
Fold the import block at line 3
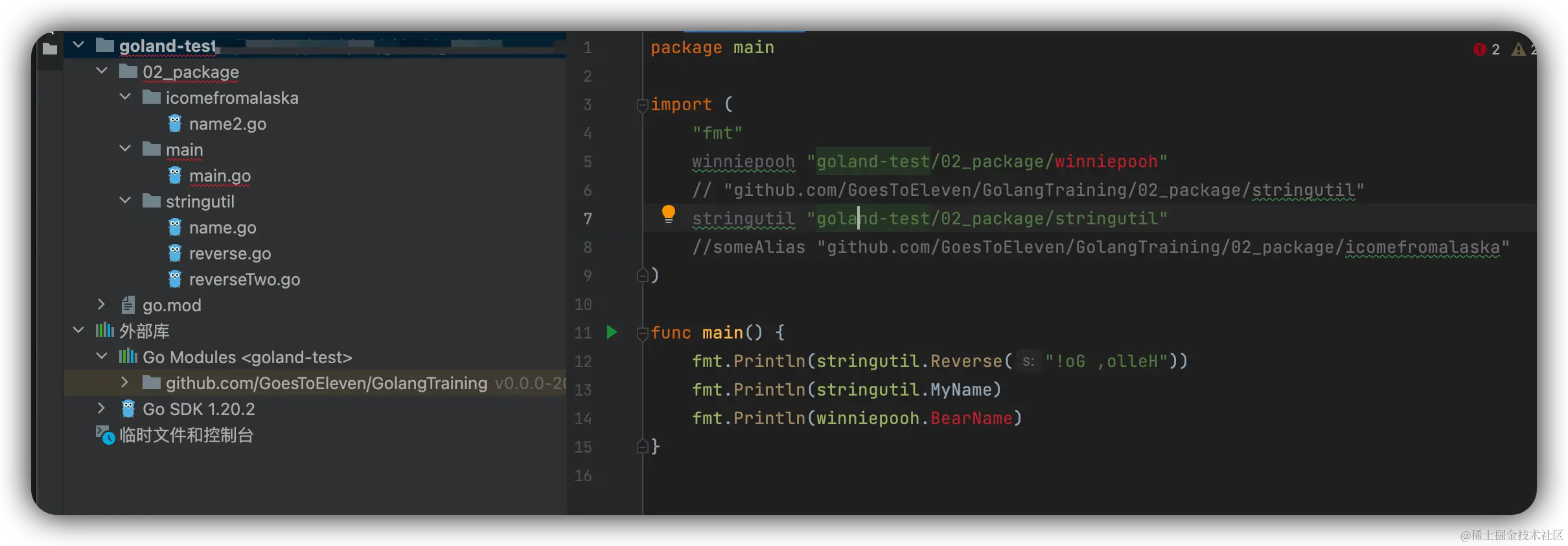[642, 105]
